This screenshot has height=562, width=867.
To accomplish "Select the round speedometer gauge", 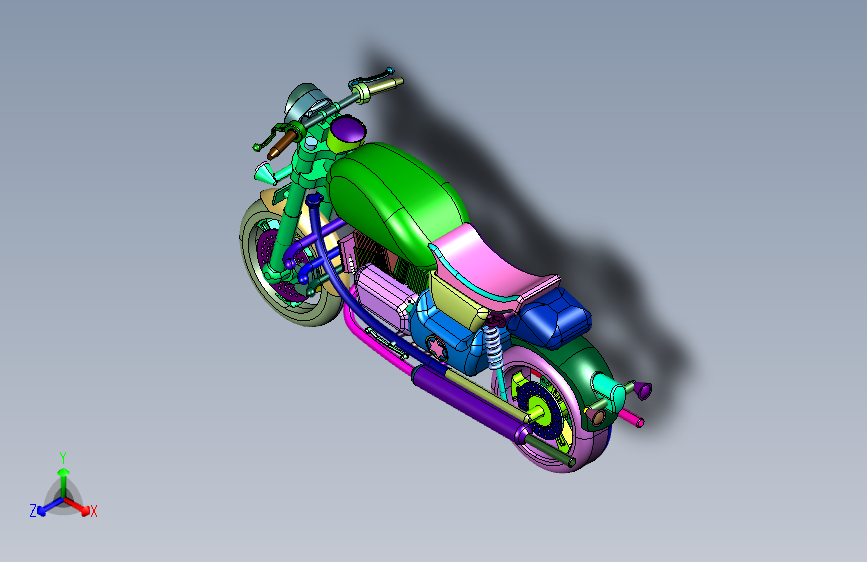I will pos(304,101).
